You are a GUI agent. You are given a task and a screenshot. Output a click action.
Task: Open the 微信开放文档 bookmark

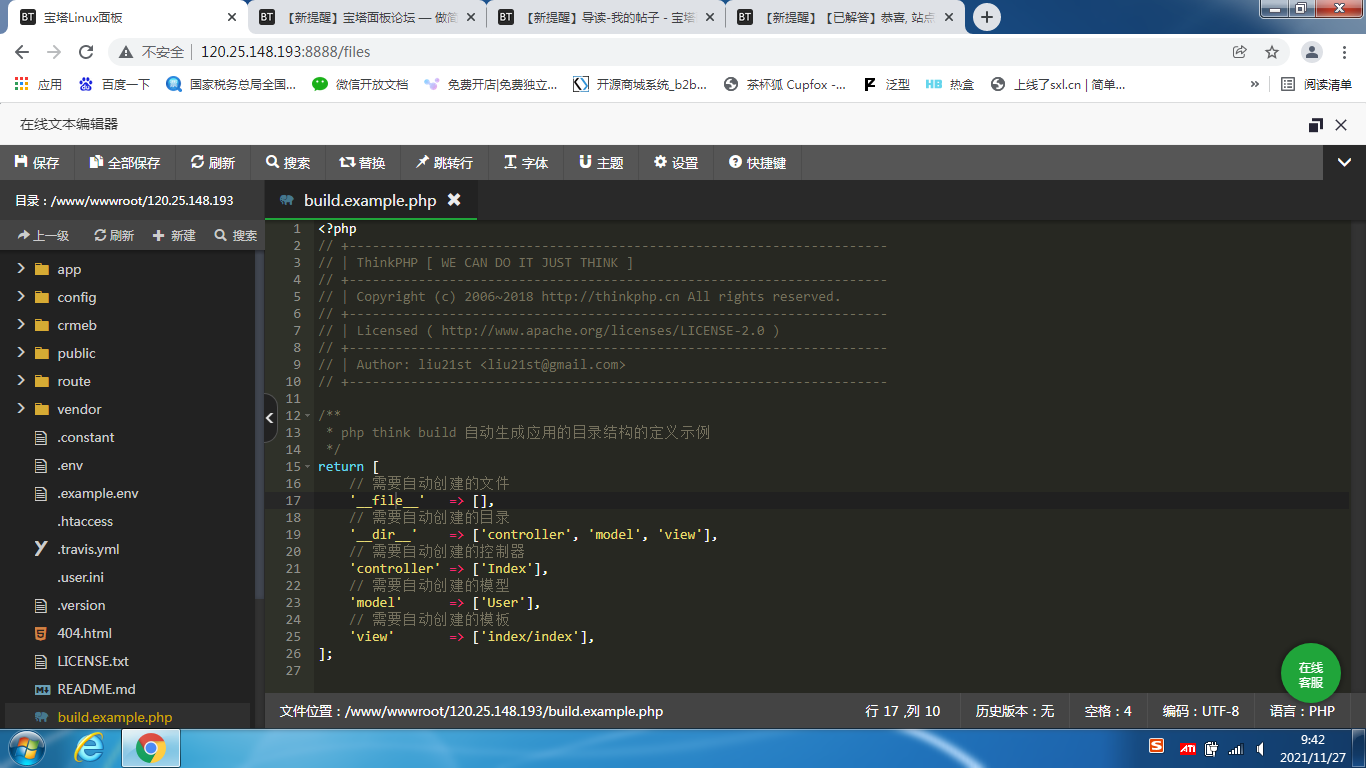pyautogui.click(x=360, y=85)
